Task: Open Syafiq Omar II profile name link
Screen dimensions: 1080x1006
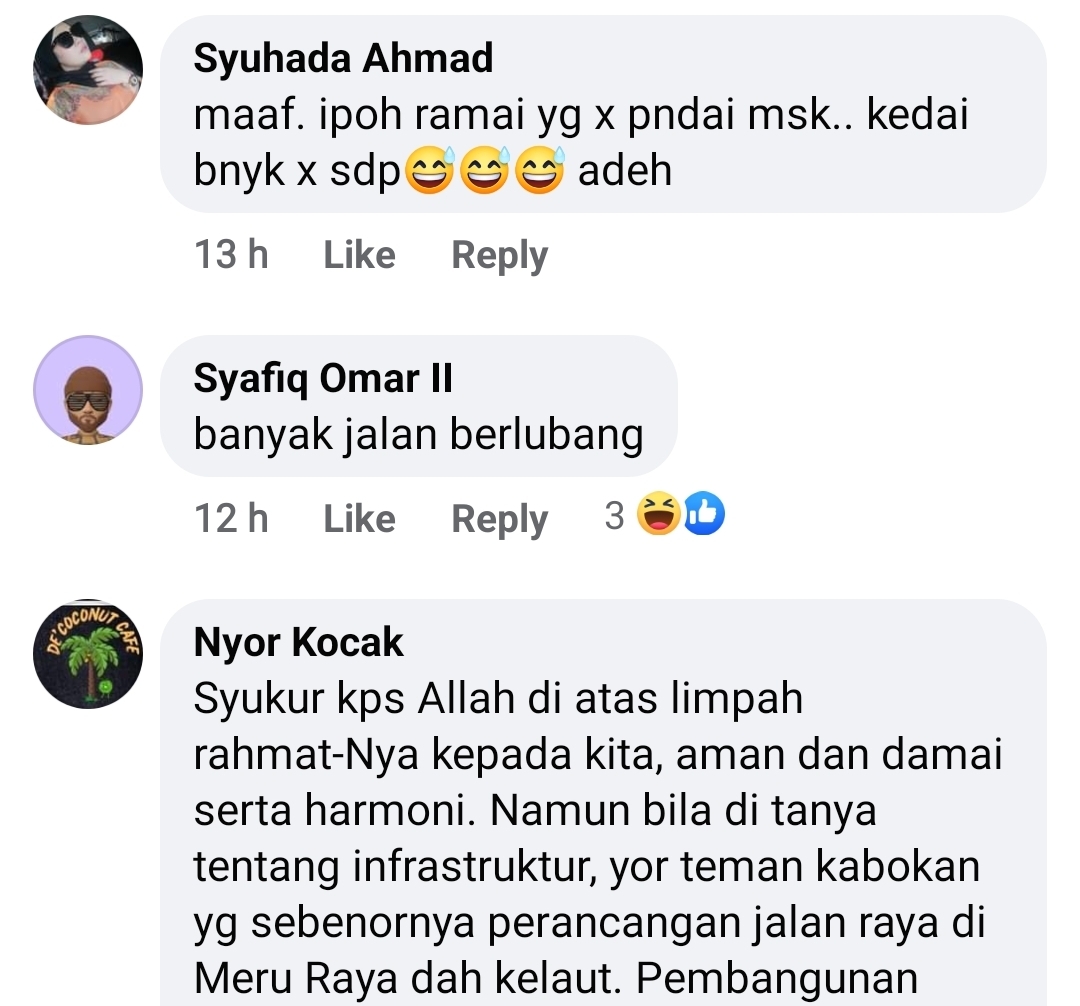Action: [323, 378]
